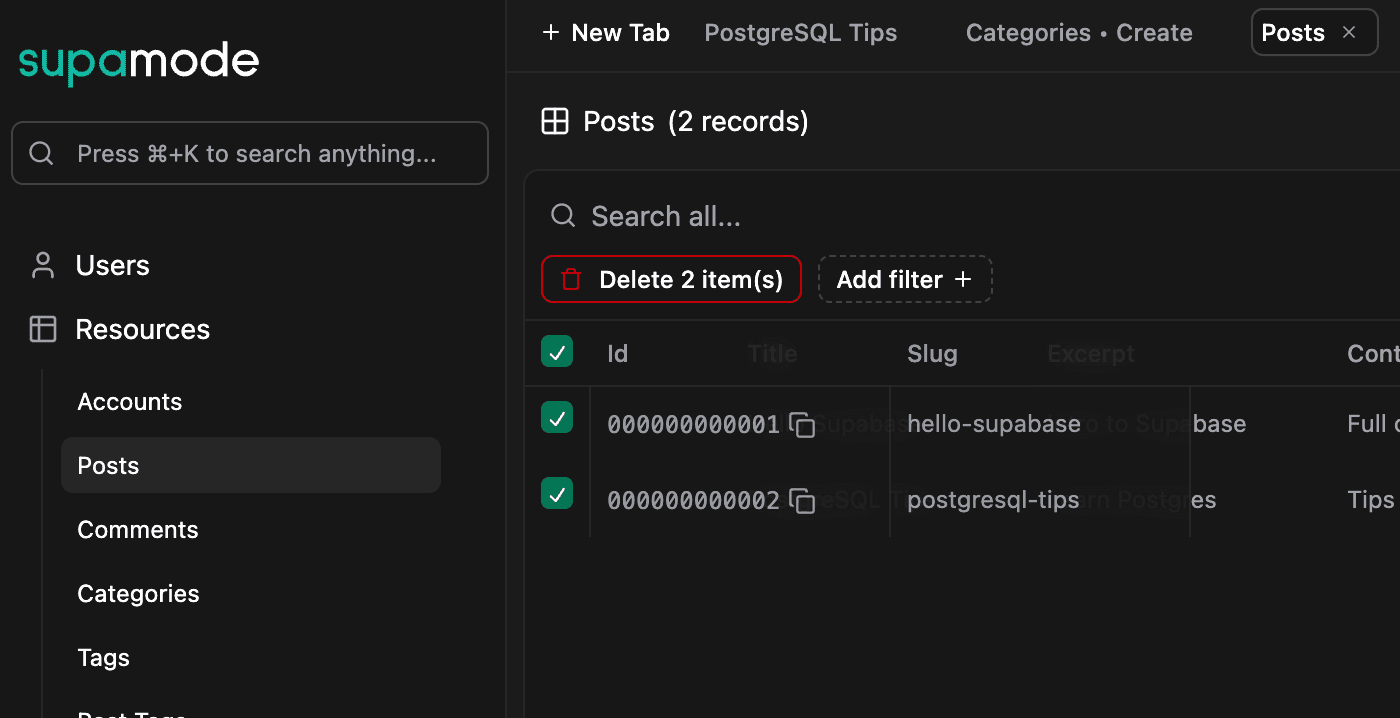Click the Resources table icon
Image resolution: width=1400 pixels, height=718 pixels.
coord(43,329)
